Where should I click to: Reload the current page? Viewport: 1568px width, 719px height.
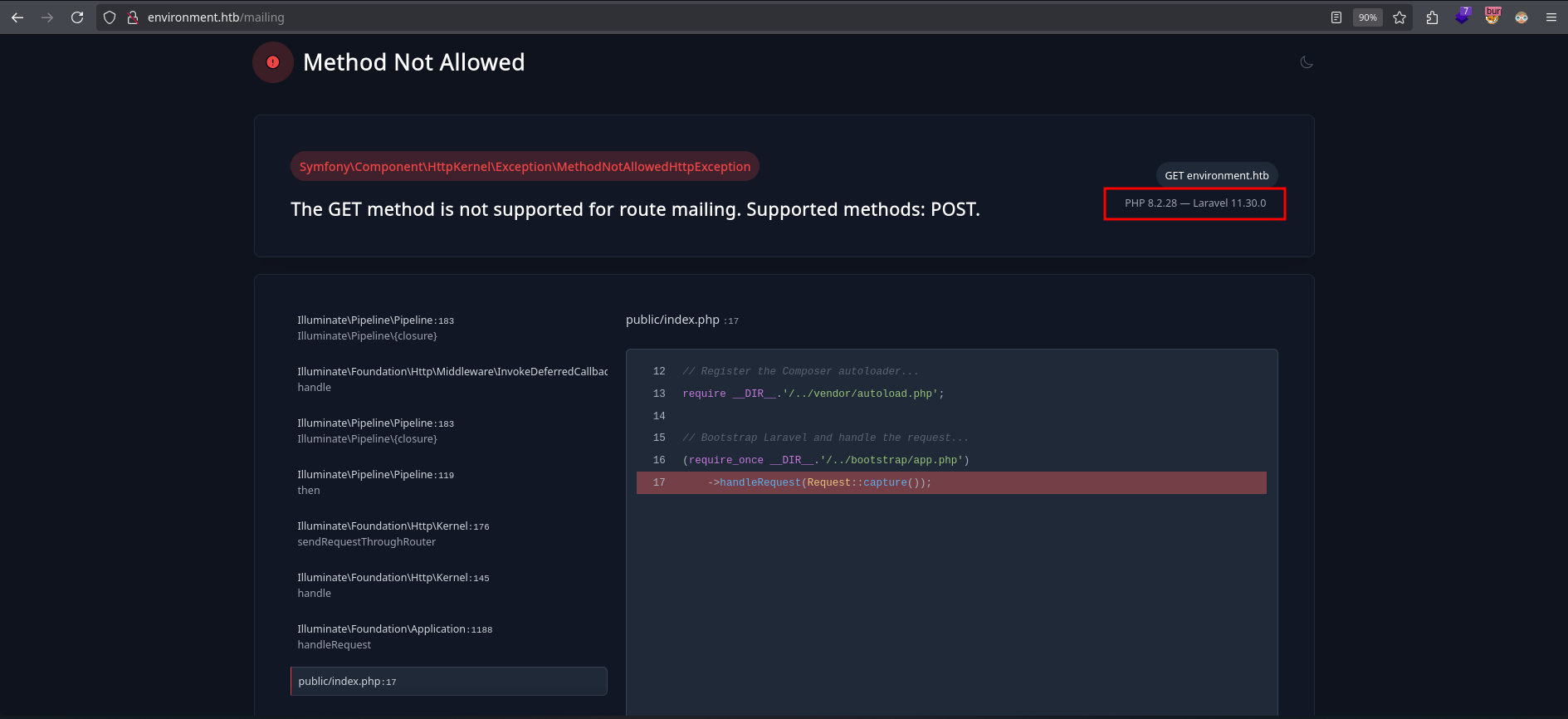[77, 17]
